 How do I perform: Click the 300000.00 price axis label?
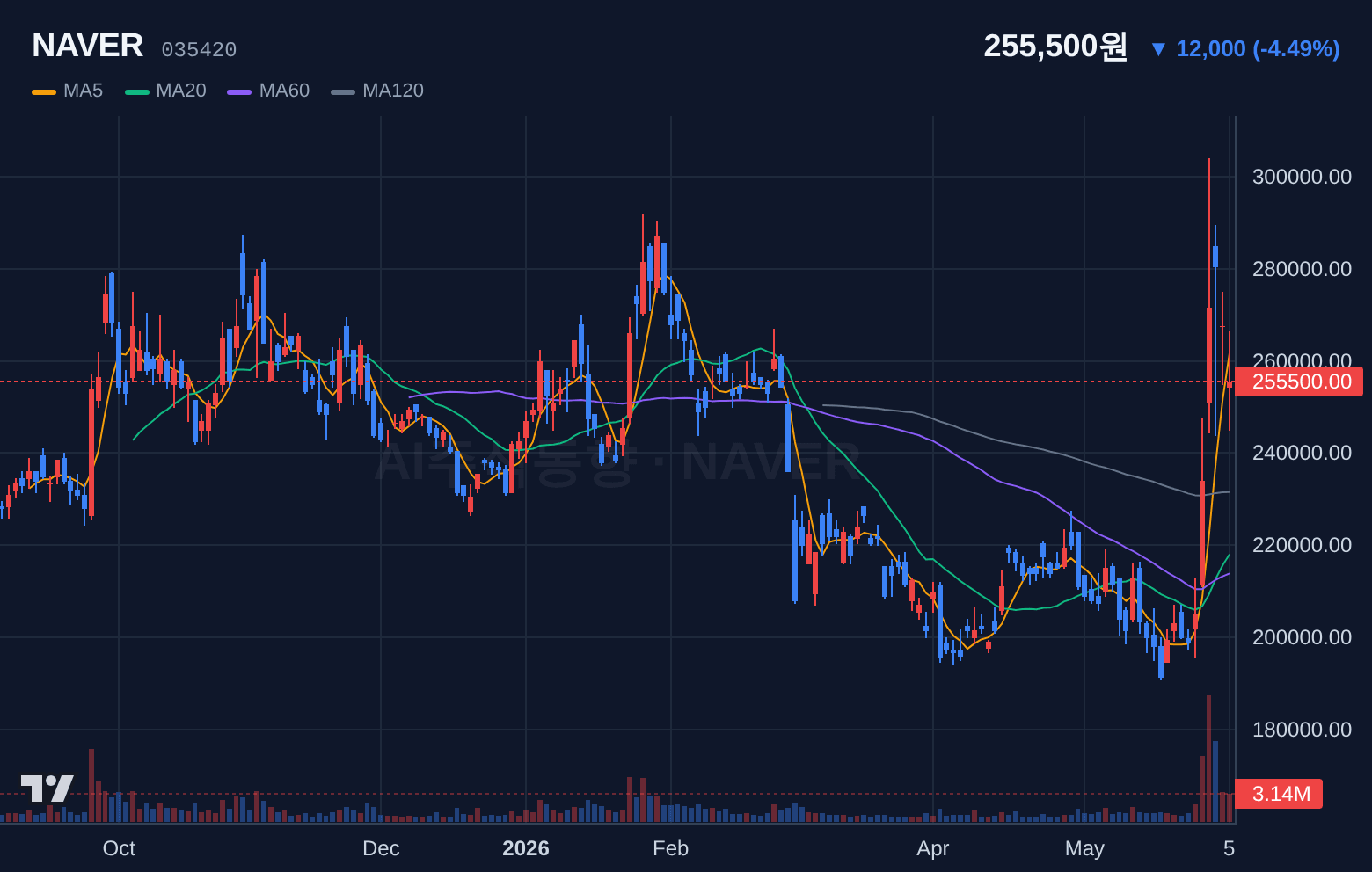click(x=1302, y=177)
